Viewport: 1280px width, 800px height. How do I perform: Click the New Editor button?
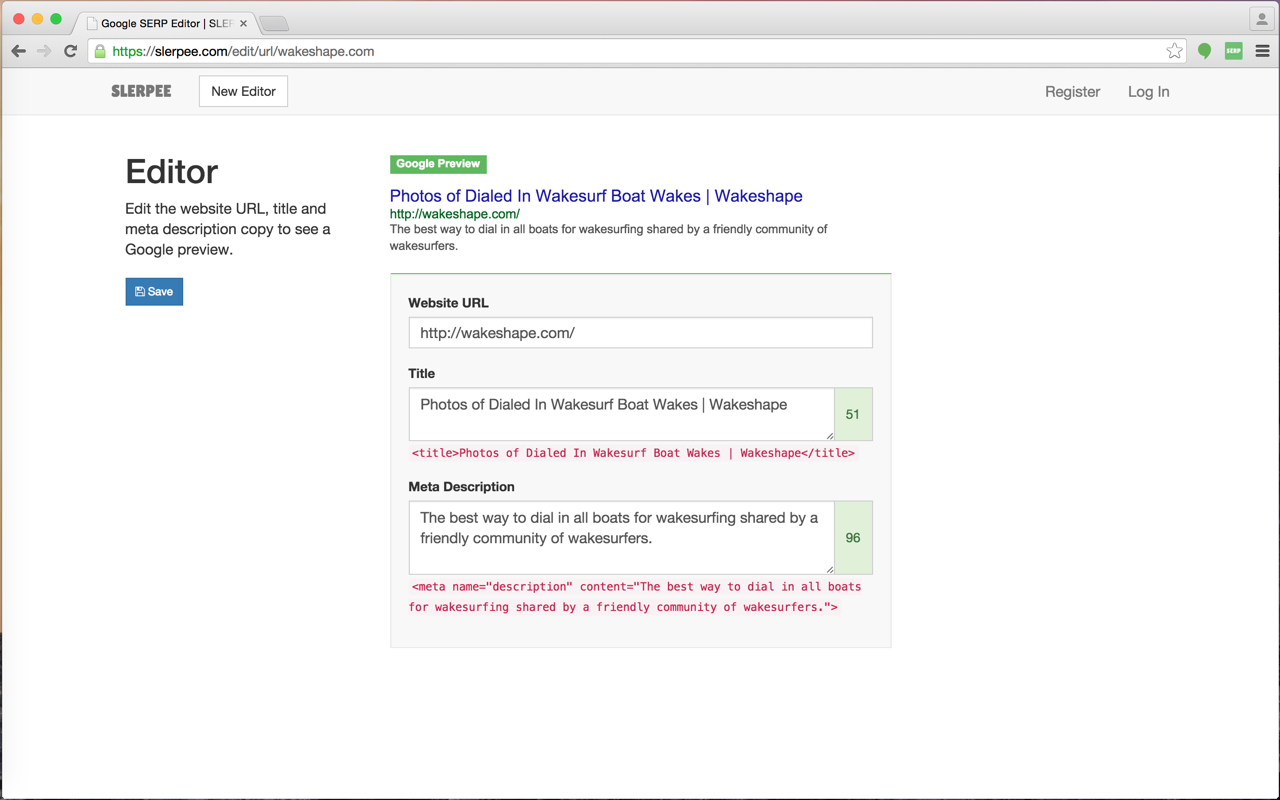243,91
